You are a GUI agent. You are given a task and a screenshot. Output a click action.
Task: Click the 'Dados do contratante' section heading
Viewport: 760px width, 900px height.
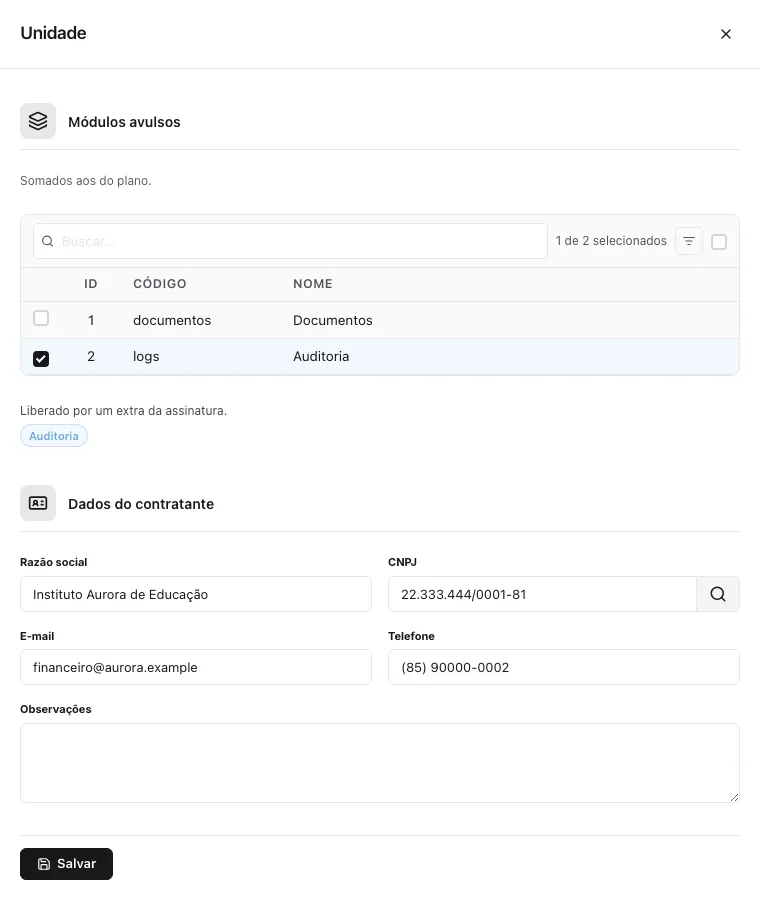click(141, 504)
